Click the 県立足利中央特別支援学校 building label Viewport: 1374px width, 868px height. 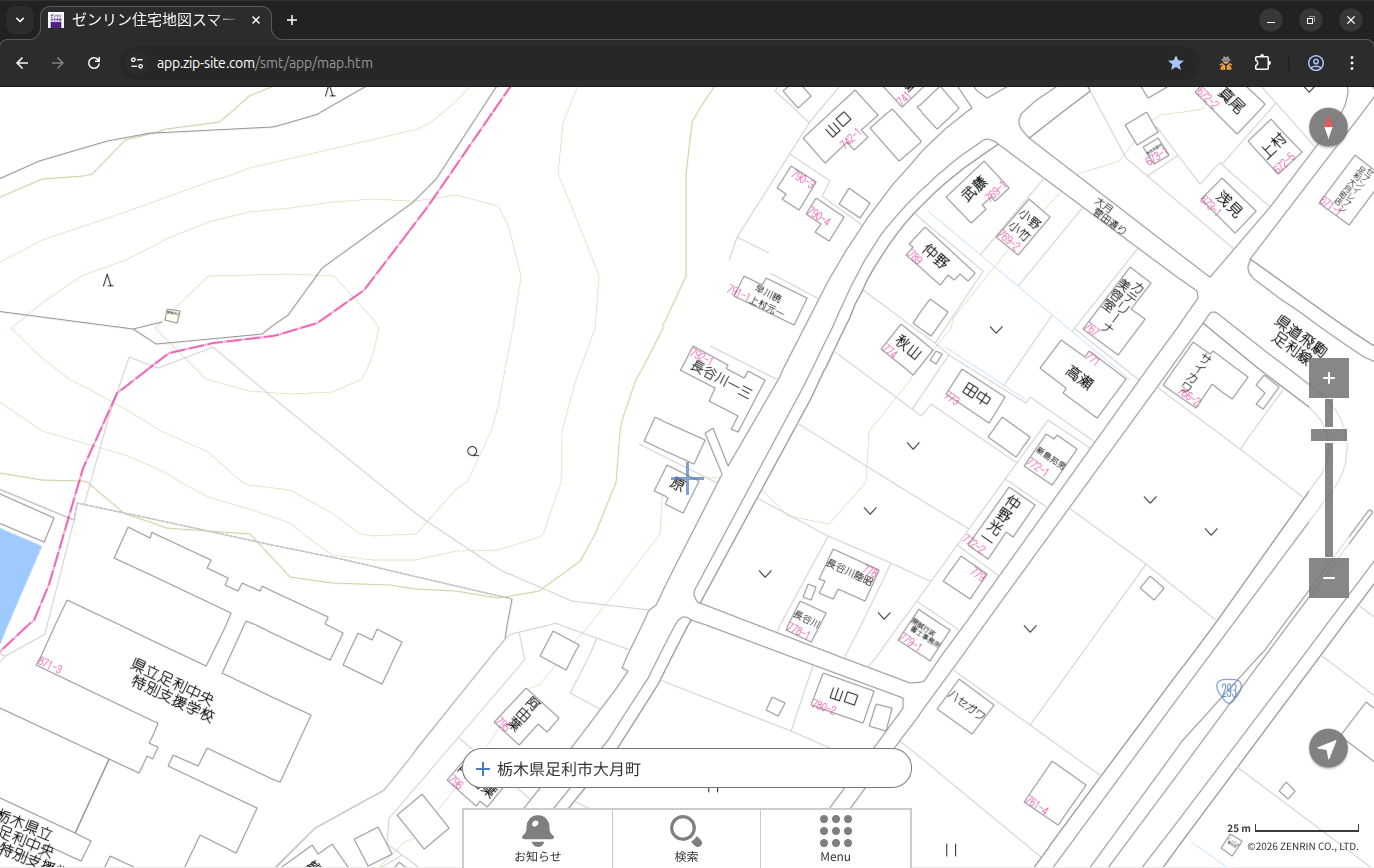click(173, 690)
